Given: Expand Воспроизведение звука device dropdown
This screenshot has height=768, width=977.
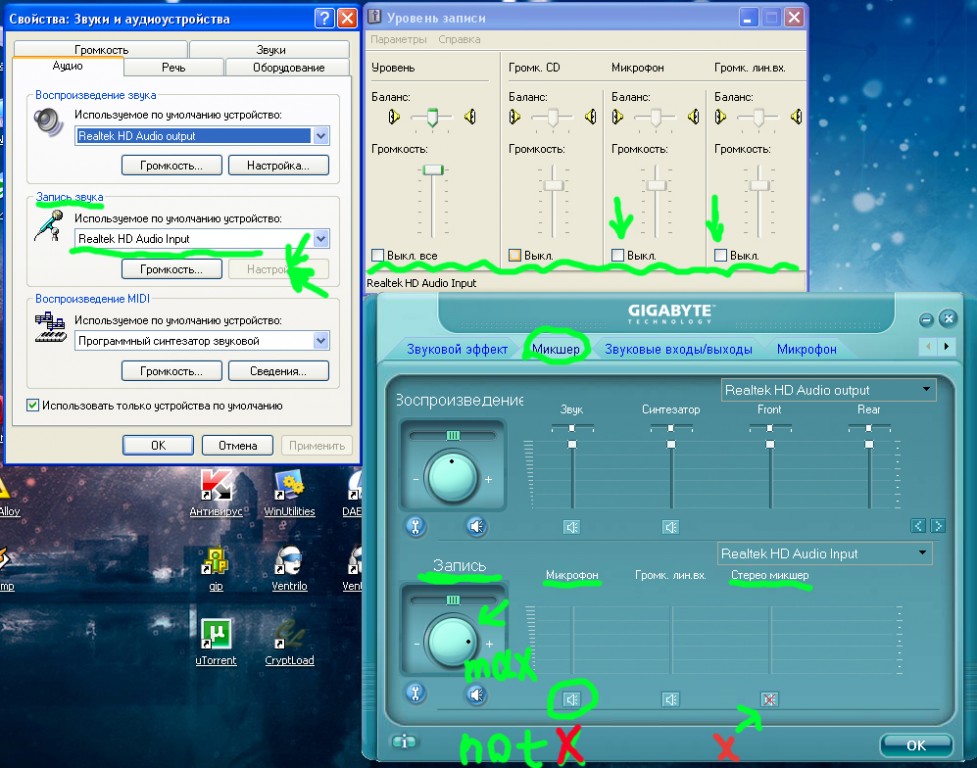Looking at the screenshot, I should (x=321, y=135).
